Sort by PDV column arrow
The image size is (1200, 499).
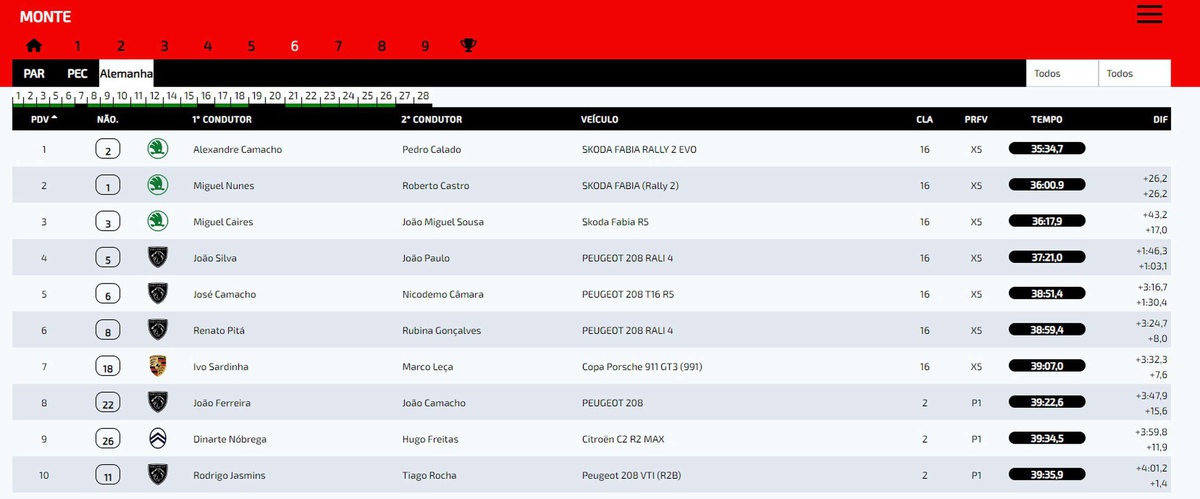coord(54,119)
